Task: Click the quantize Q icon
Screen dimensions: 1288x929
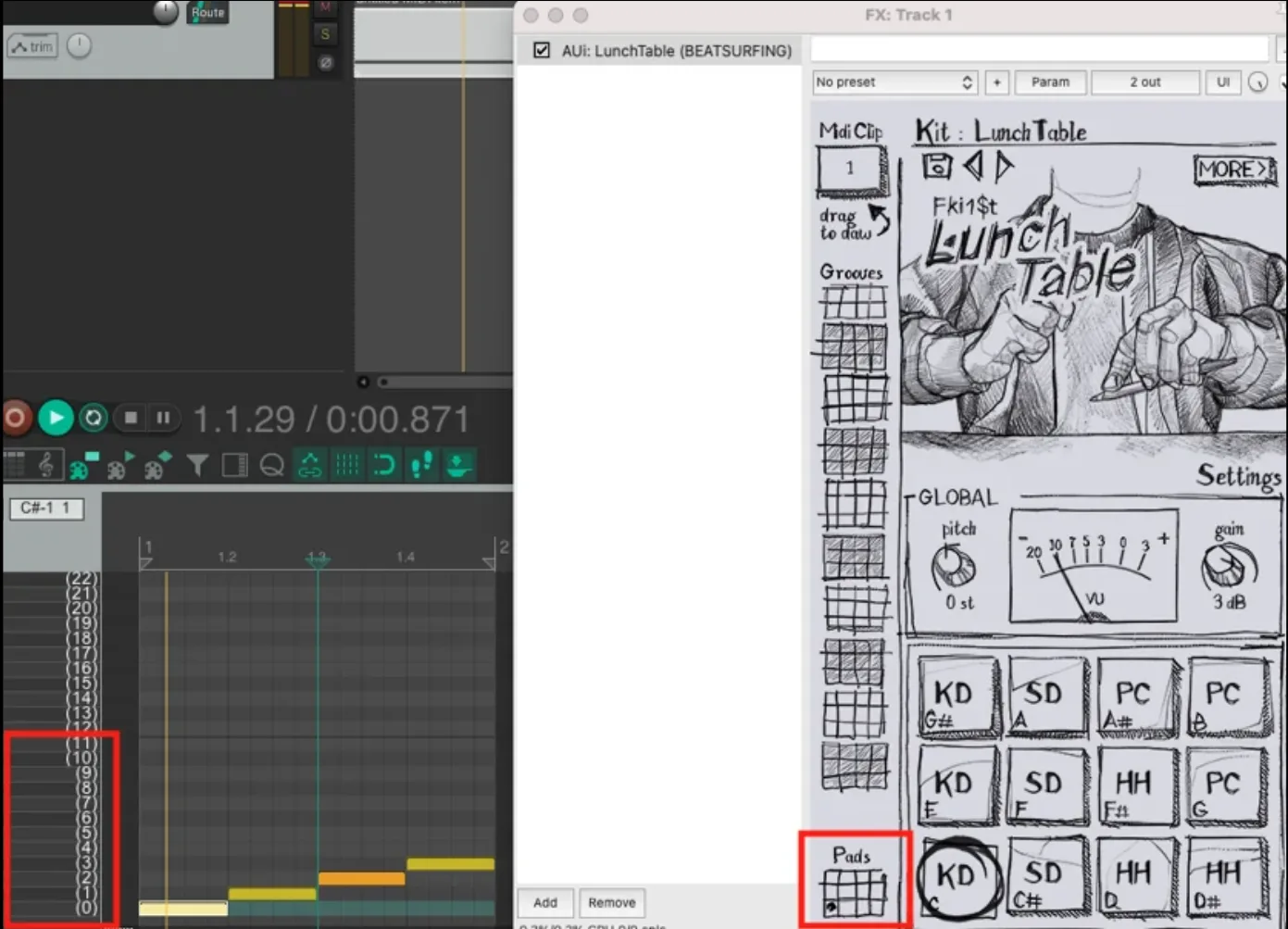Action: tap(271, 464)
